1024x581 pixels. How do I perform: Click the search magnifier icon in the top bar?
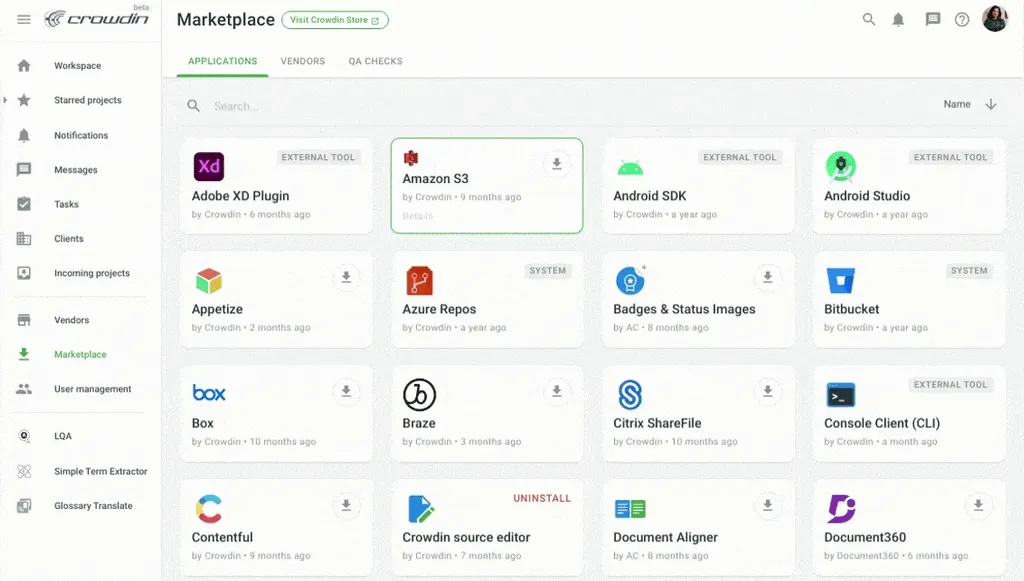coord(869,18)
